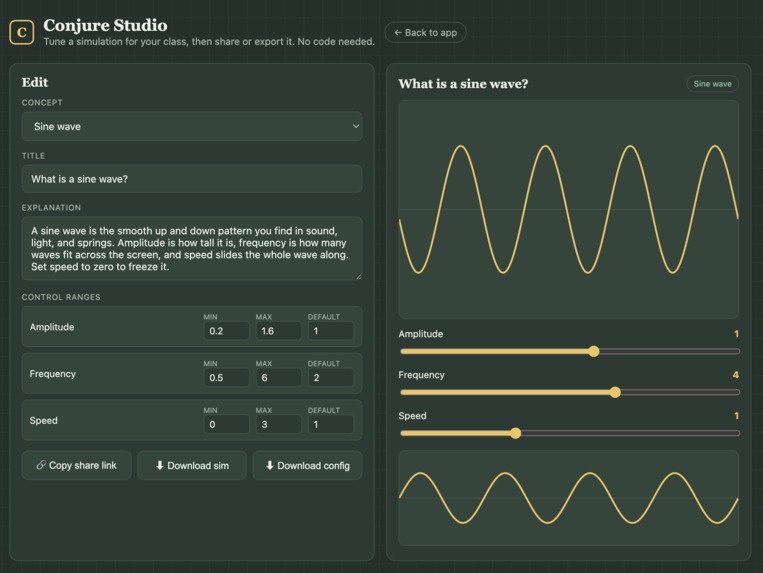Focus the Title input field
Image resolution: width=763 pixels, height=573 pixels.
pos(192,179)
